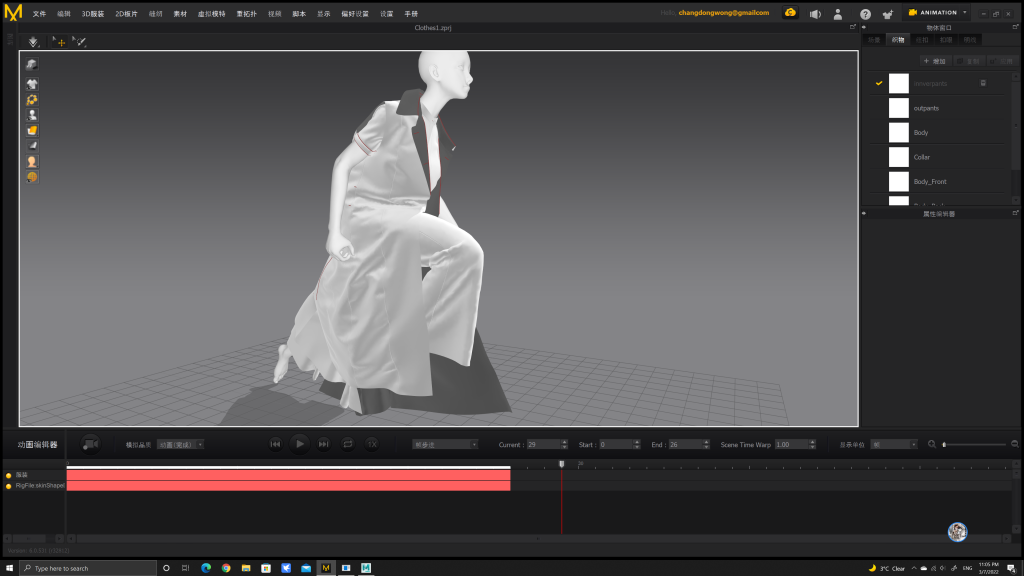Screen dimensions: 1024x576
Task: Click the user account profile icon
Action: pyautogui.click(x=838, y=14)
